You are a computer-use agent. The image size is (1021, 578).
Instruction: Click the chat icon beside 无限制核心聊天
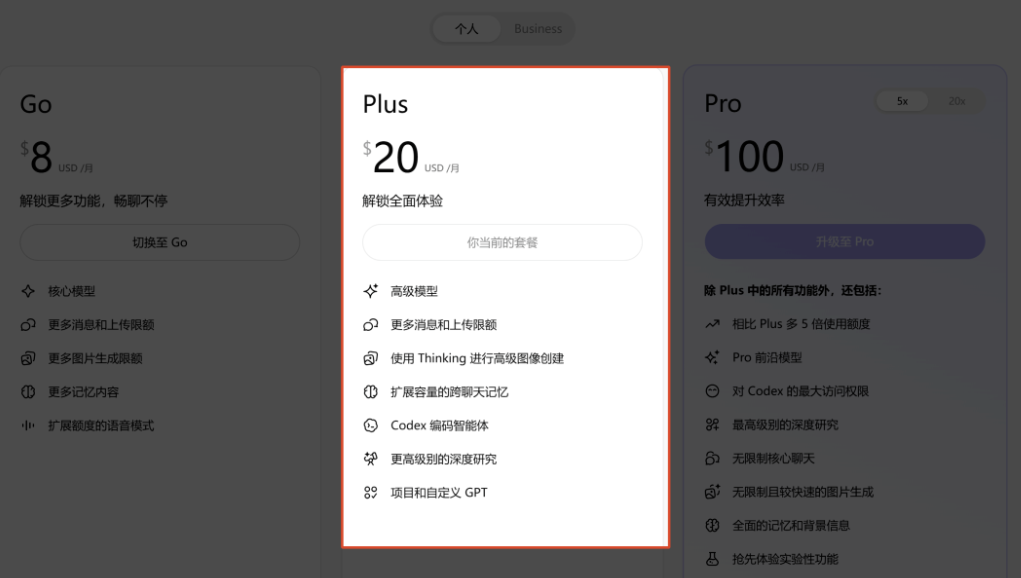click(x=712, y=458)
